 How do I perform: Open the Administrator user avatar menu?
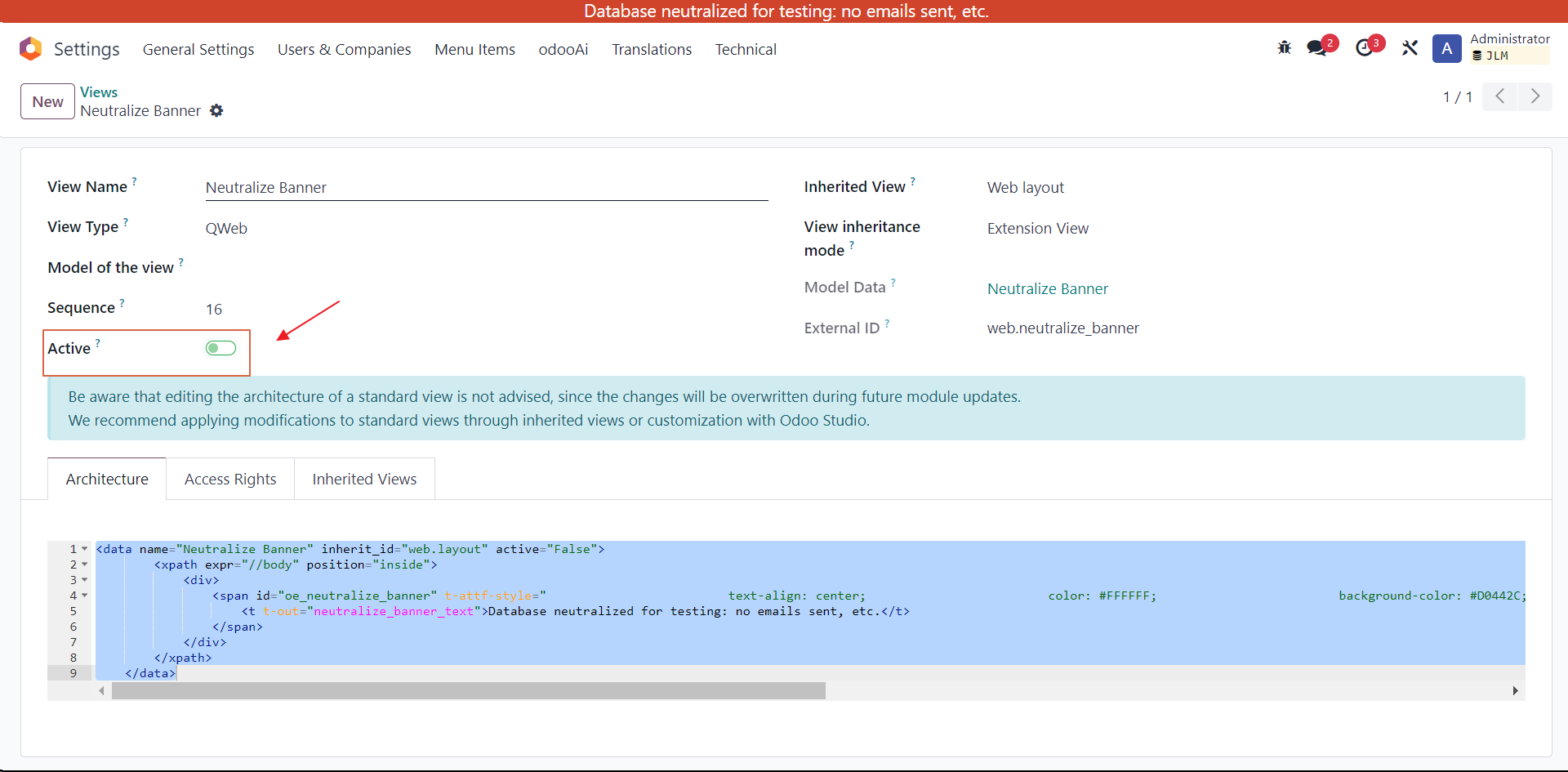click(x=1447, y=49)
